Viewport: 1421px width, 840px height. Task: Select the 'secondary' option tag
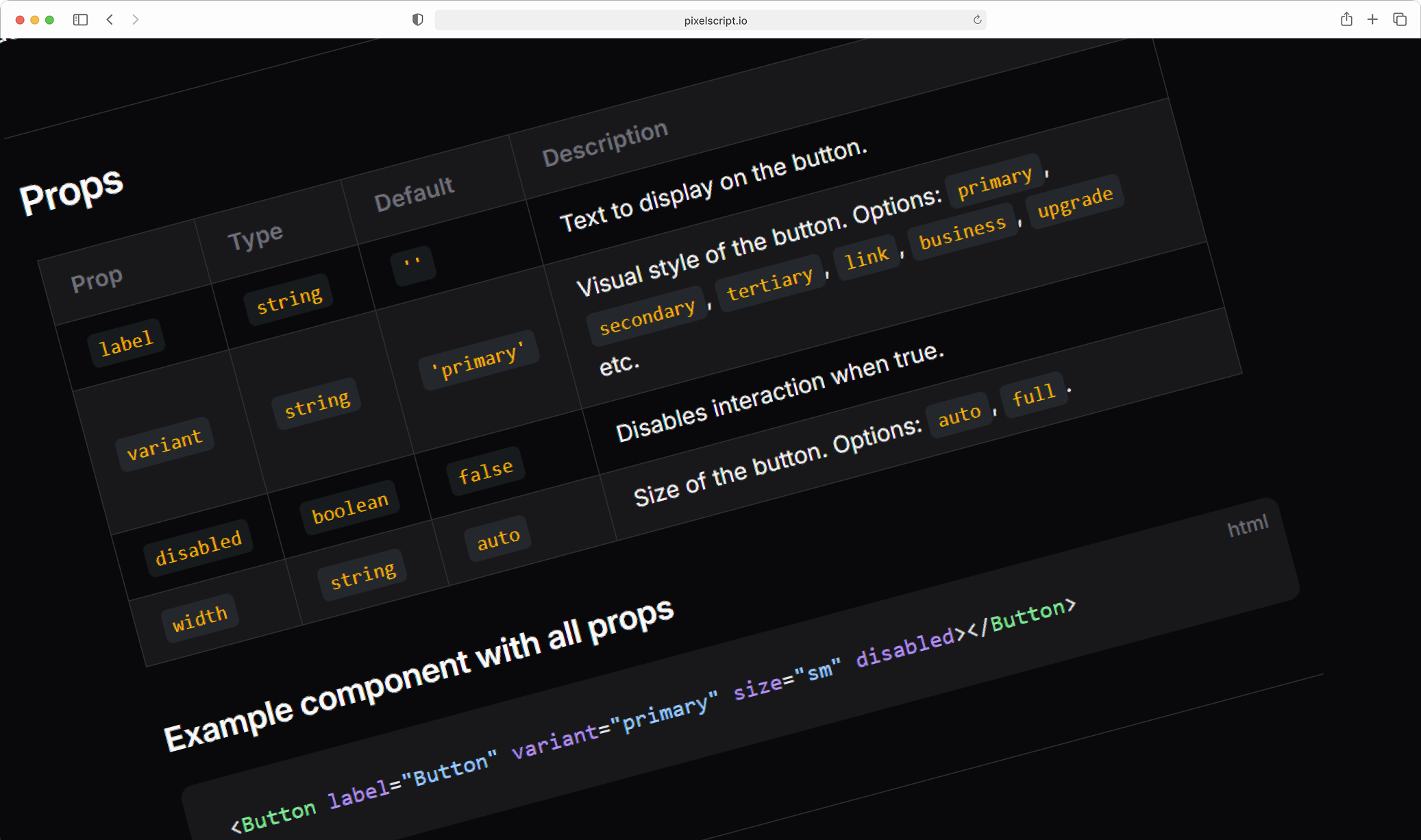647,316
